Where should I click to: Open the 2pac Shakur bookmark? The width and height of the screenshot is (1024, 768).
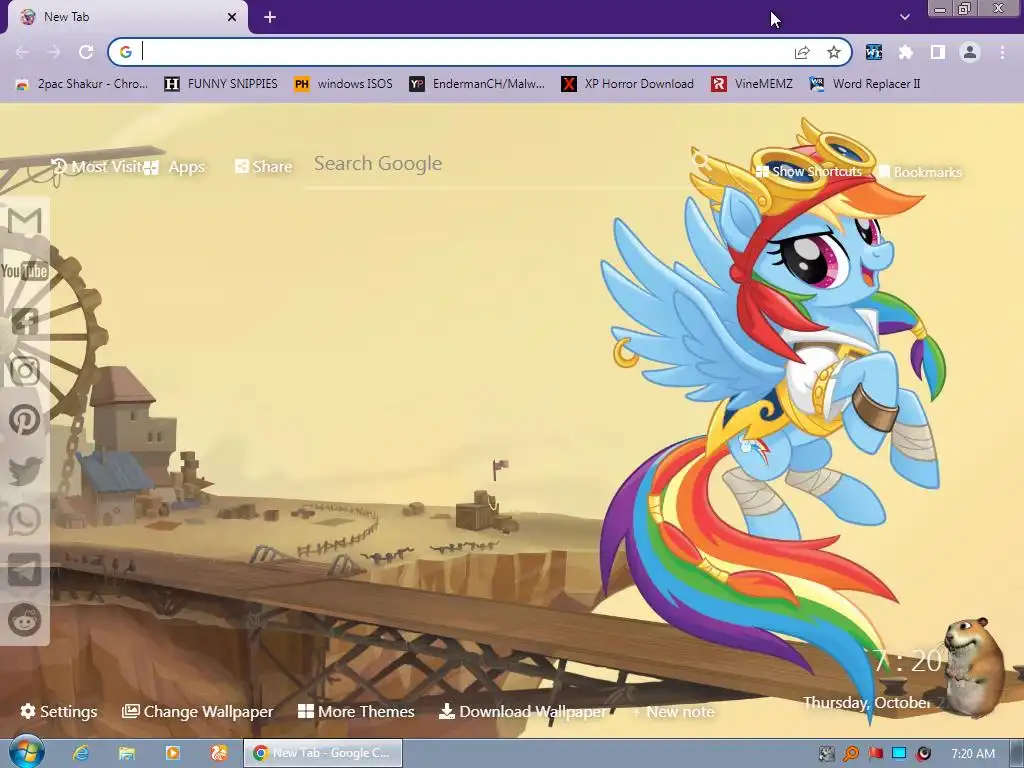[82, 84]
